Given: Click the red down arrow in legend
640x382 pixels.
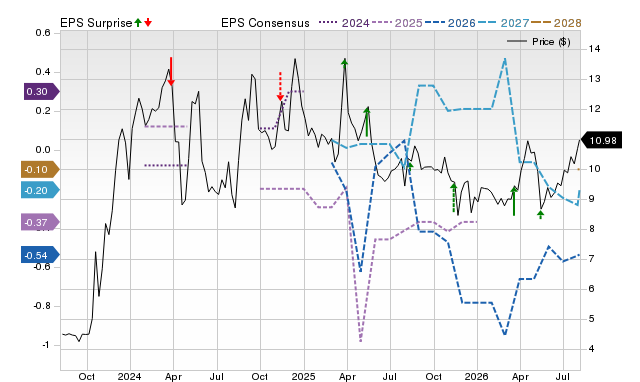Looking at the screenshot, I should [x=148, y=23].
